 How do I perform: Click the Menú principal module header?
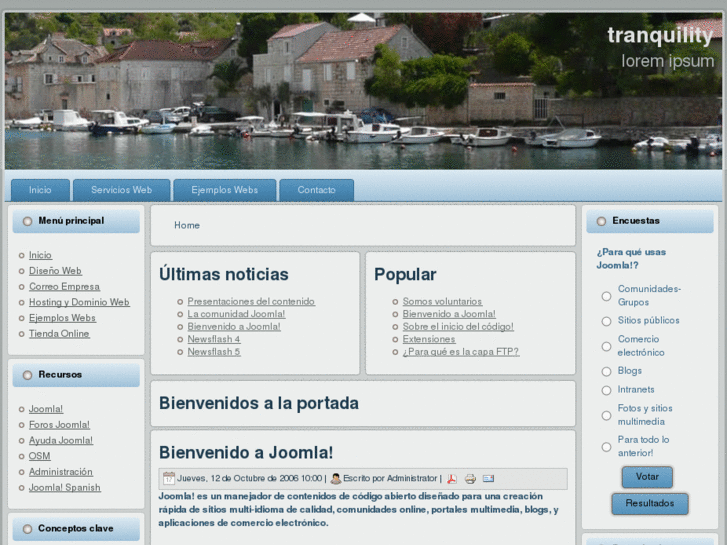click(x=76, y=221)
